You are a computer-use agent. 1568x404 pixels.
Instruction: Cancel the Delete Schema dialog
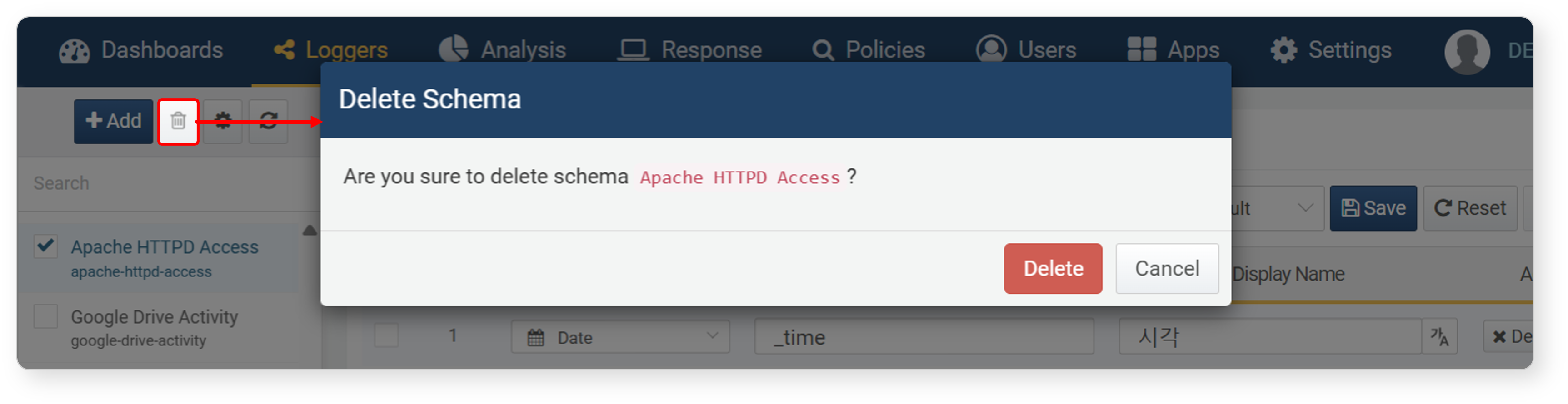1167,269
